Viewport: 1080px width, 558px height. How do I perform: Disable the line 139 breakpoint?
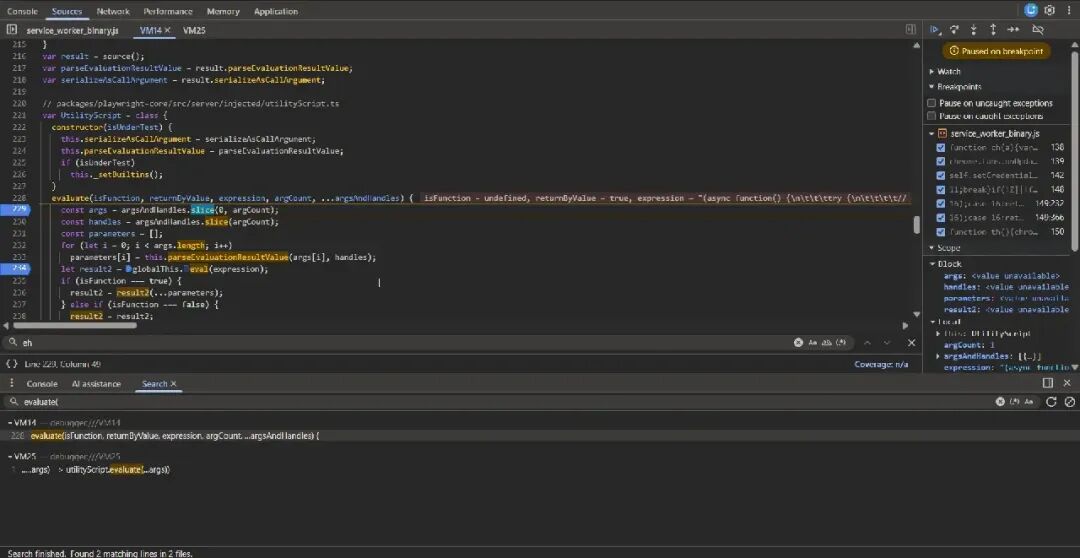point(941,161)
